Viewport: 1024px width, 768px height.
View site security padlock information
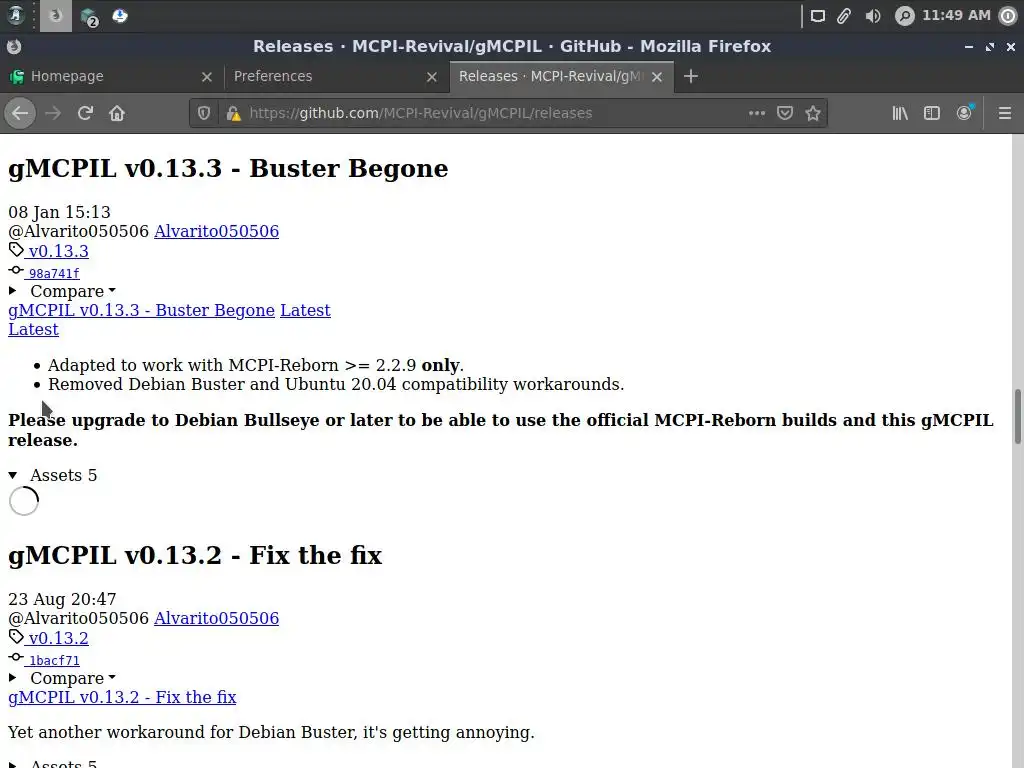tap(233, 113)
